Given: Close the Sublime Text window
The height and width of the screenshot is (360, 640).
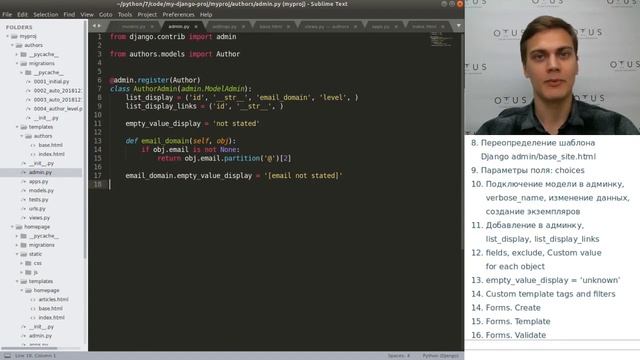Looking at the screenshot, I should (x=460, y=4).
